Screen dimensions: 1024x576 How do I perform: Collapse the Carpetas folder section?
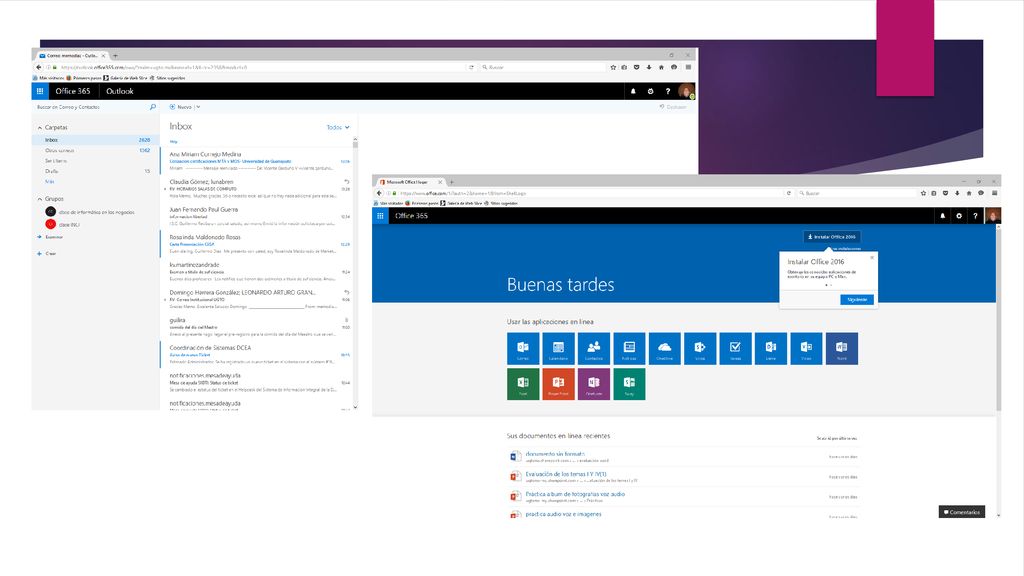point(40,128)
